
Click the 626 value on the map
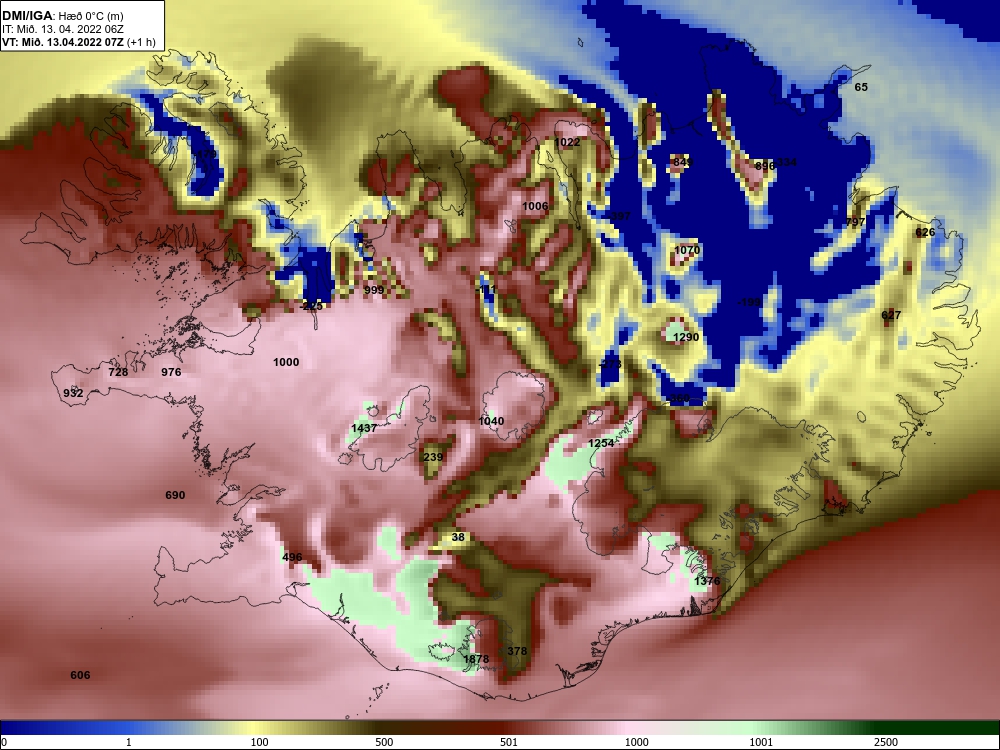click(x=925, y=232)
